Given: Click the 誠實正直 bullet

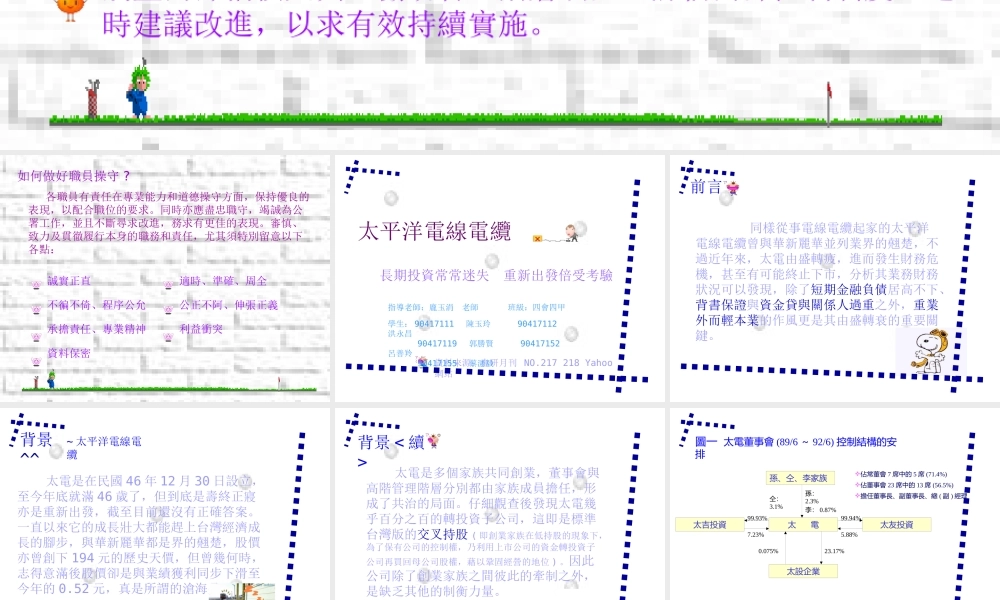Looking at the screenshot, I should tap(69, 281).
